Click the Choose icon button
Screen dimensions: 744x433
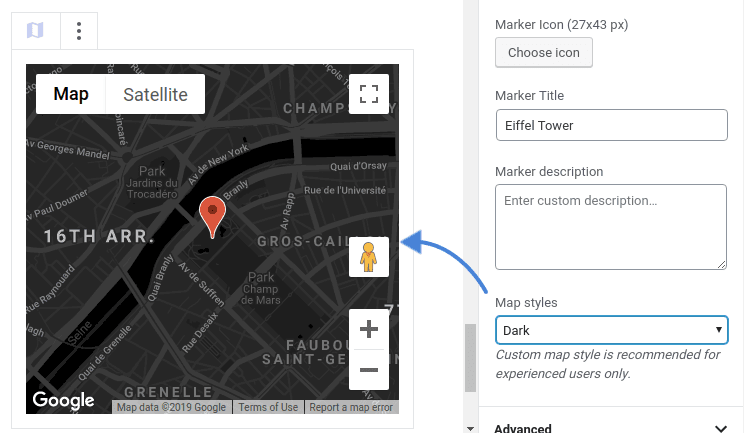(x=544, y=52)
